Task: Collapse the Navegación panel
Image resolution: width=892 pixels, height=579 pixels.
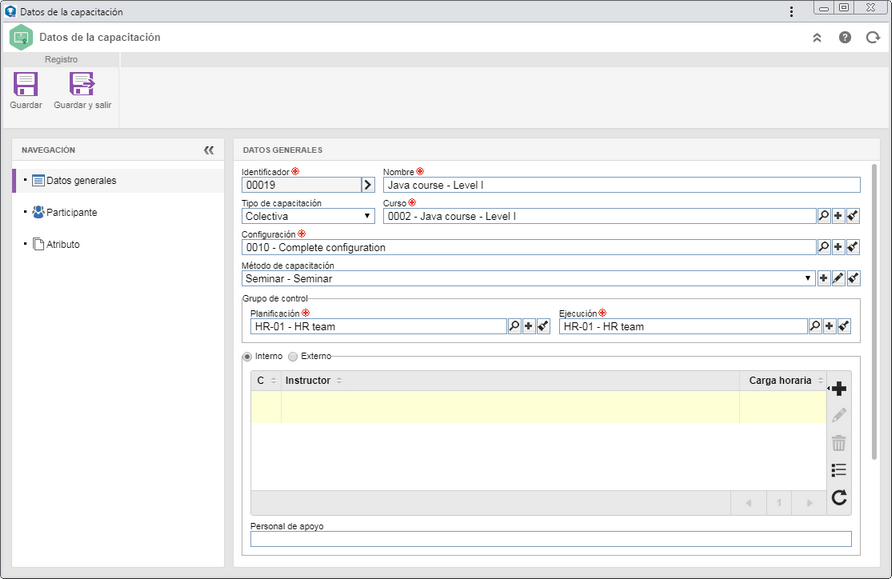Action: pyautogui.click(x=209, y=150)
